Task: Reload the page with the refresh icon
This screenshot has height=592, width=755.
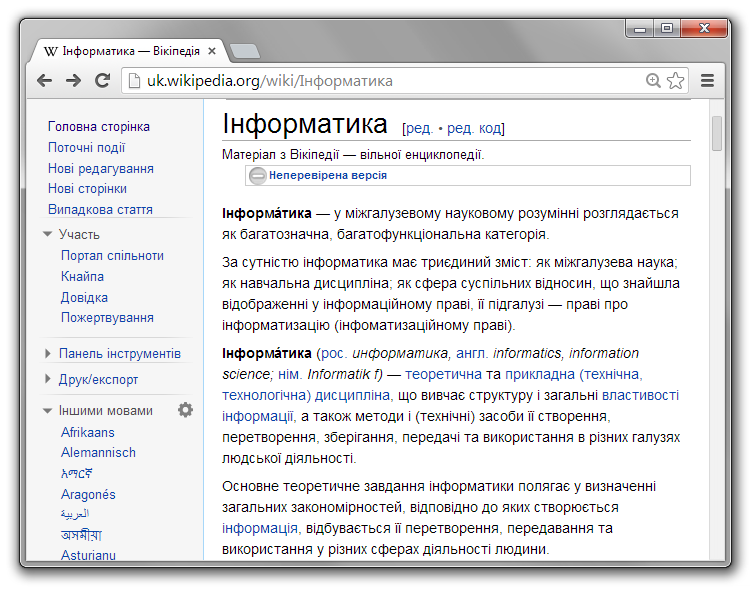Action: point(102,80)
